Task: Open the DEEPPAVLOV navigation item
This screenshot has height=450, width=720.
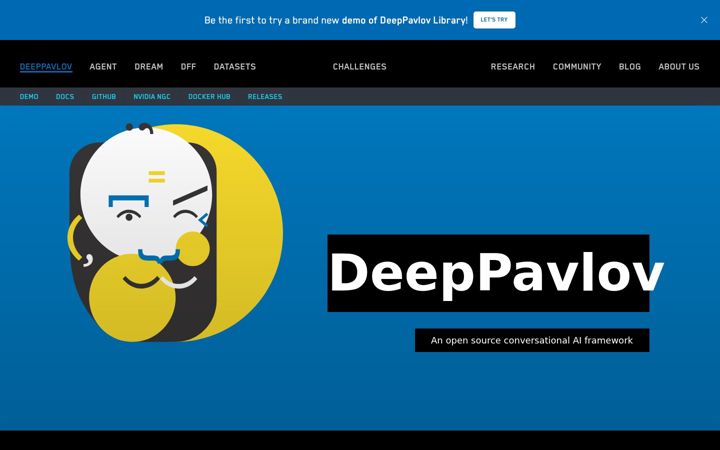Action: coord(46,67)
